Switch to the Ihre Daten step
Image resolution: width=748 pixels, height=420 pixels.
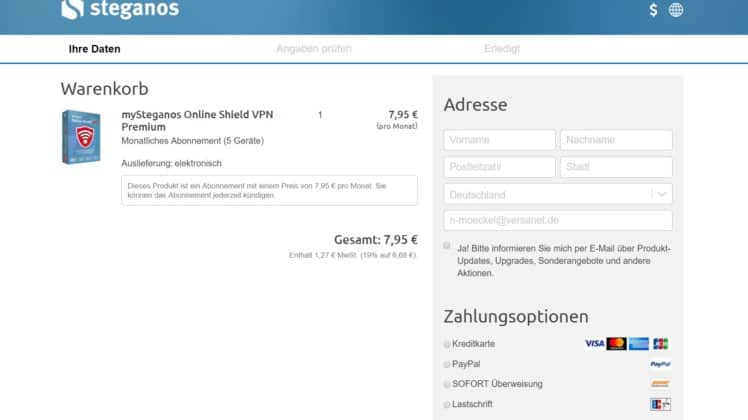(94, 49)
